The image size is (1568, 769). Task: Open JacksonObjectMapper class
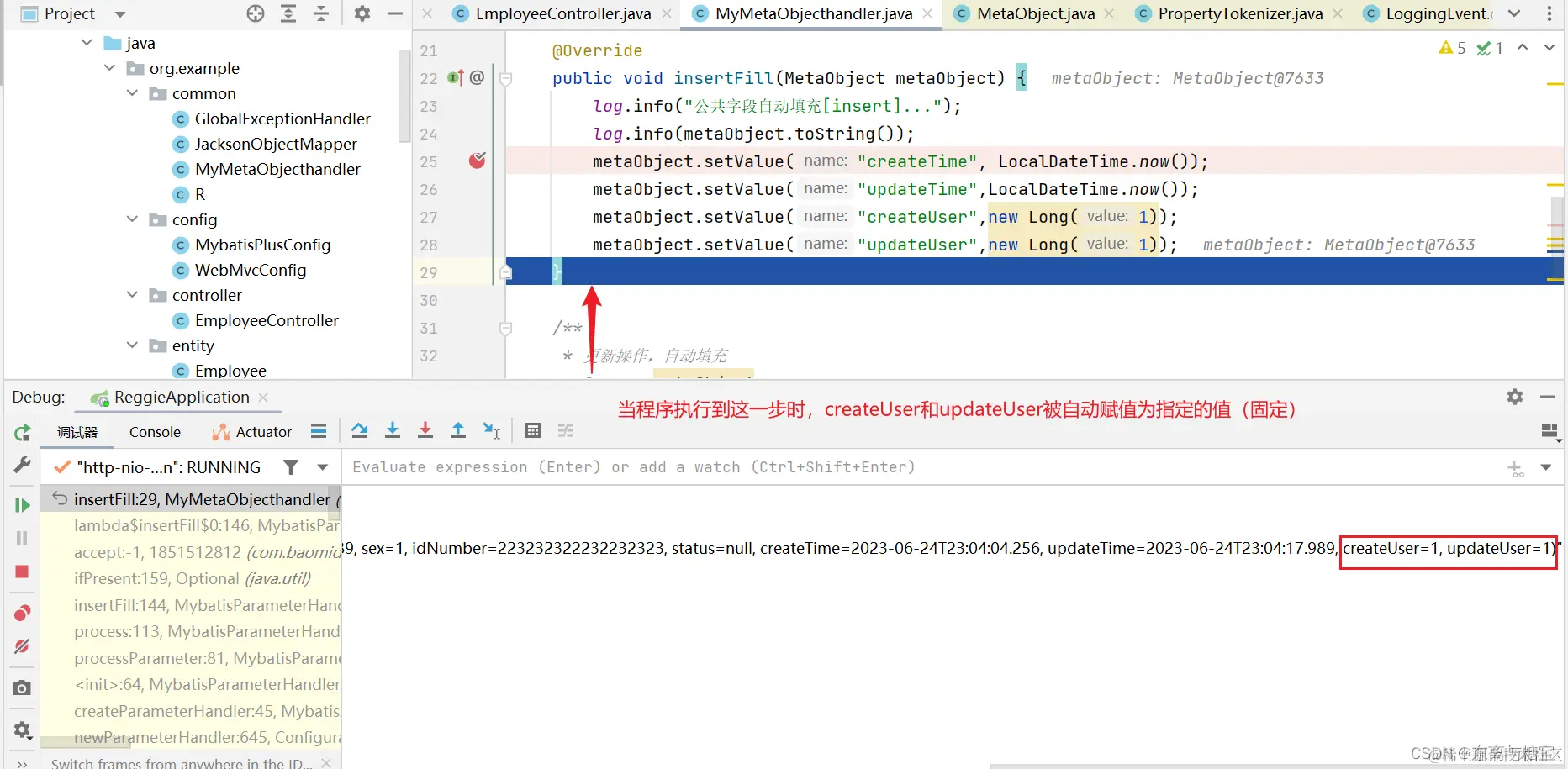(x=265, y=144)
